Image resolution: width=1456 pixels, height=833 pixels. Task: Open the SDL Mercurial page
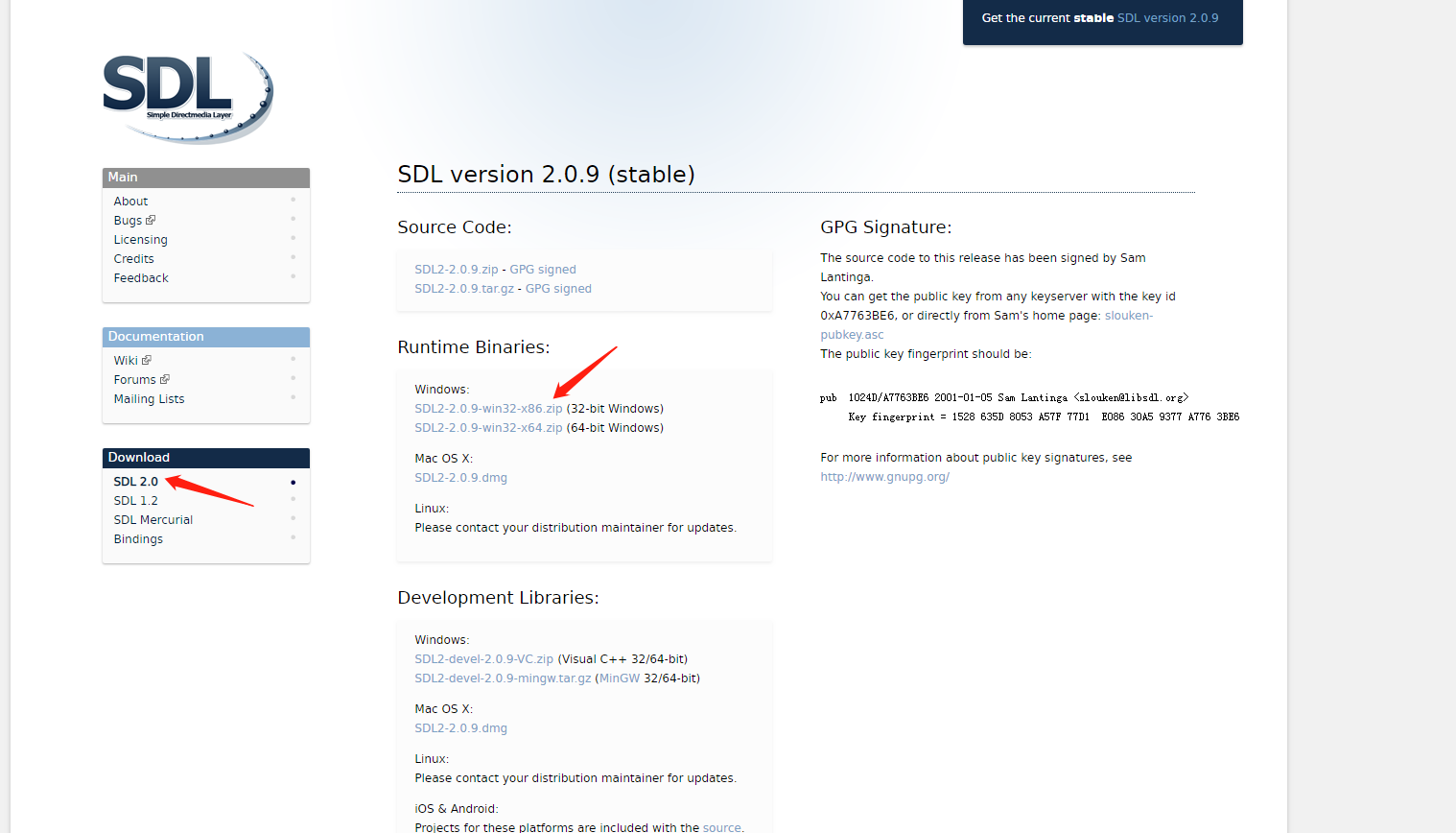pos(153,520)
